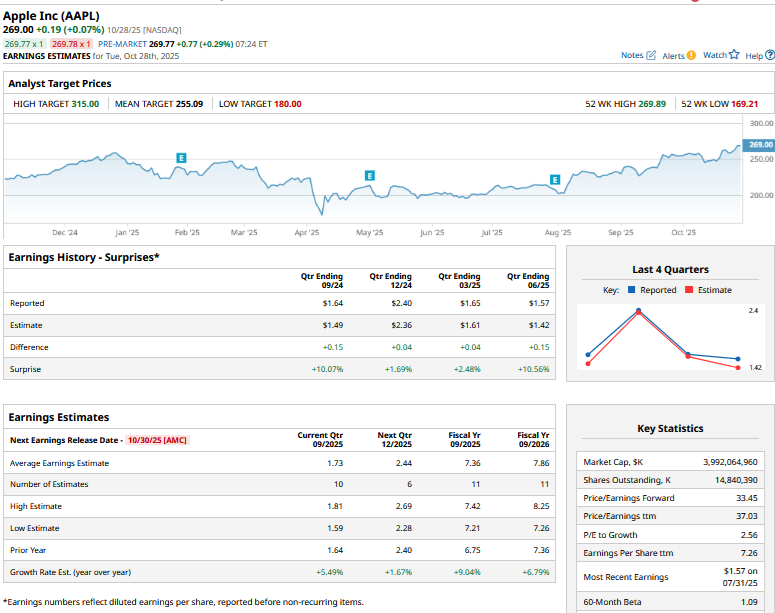Toggle the red Estimate legend square
Image resolution: width=775 pixels, height=613 pixels.
tap(689, 290)
